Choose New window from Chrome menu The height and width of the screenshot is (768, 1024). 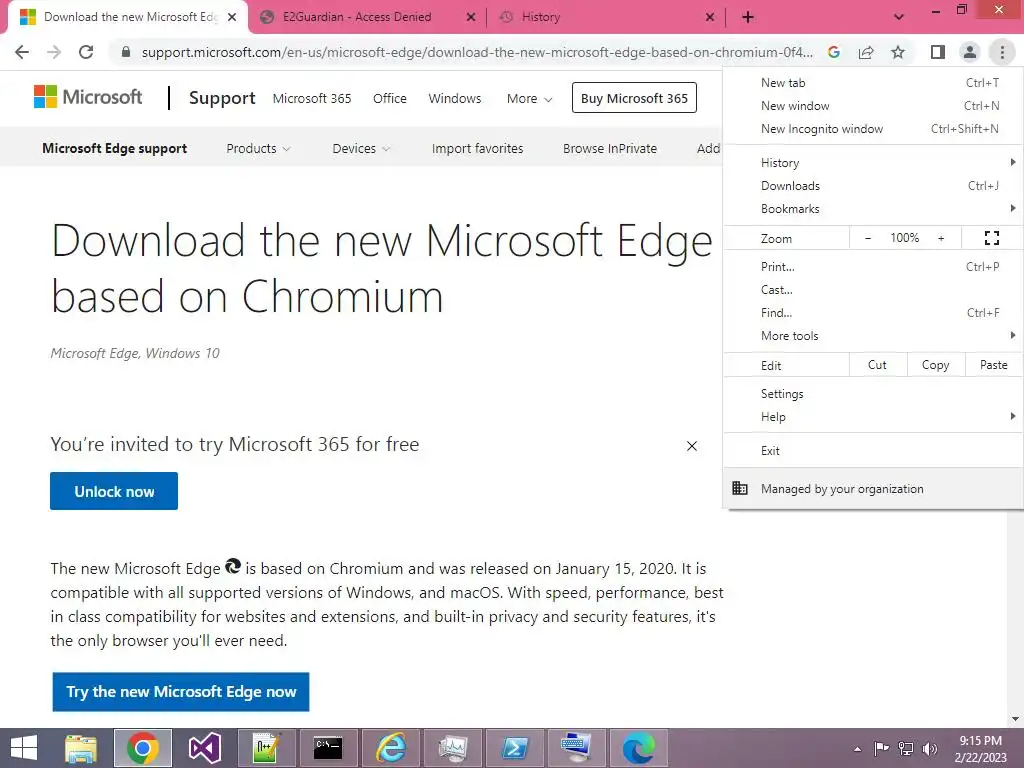[x=873, y=106]
